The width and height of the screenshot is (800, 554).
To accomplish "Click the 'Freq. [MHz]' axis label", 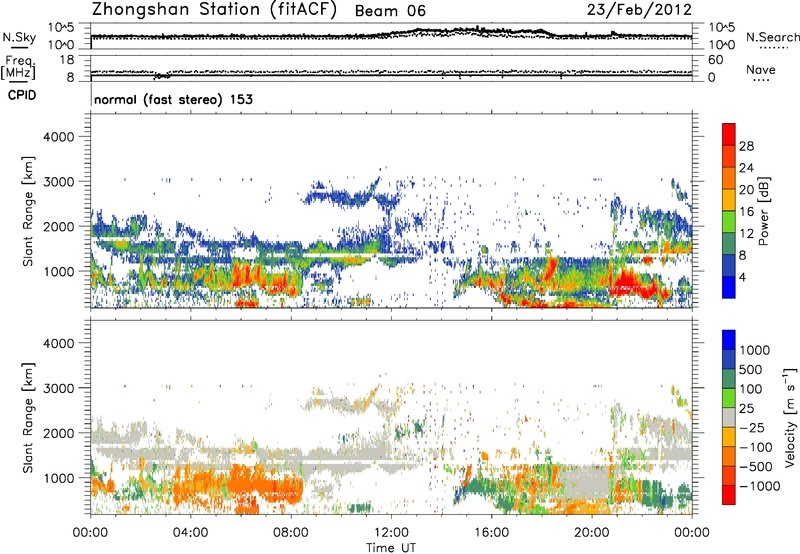I will pyautogui.click(x=18, y=68).
